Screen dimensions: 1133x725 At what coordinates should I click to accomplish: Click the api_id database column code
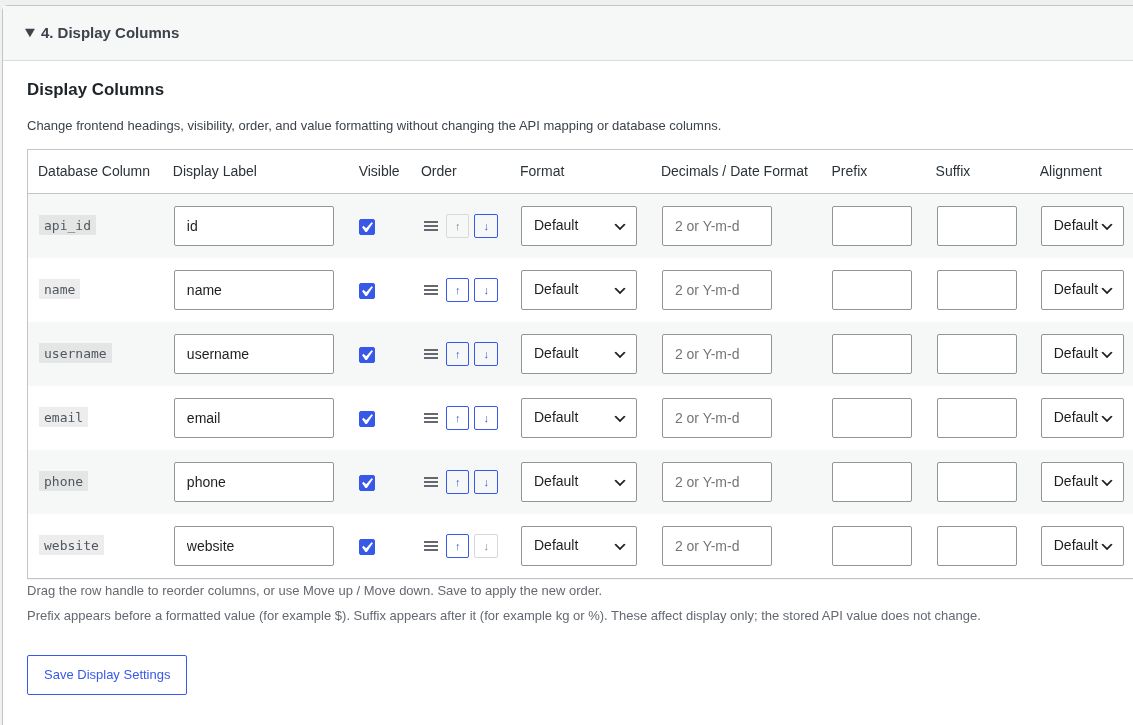pyautogui.click(x=67, y=226)
